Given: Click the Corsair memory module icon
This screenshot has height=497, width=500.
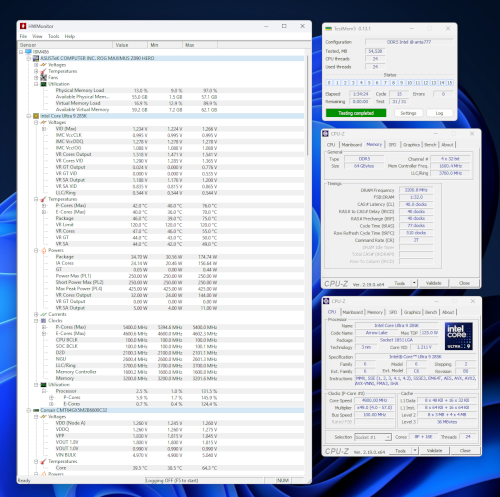Looking at the screenshot, I should 36,410.
